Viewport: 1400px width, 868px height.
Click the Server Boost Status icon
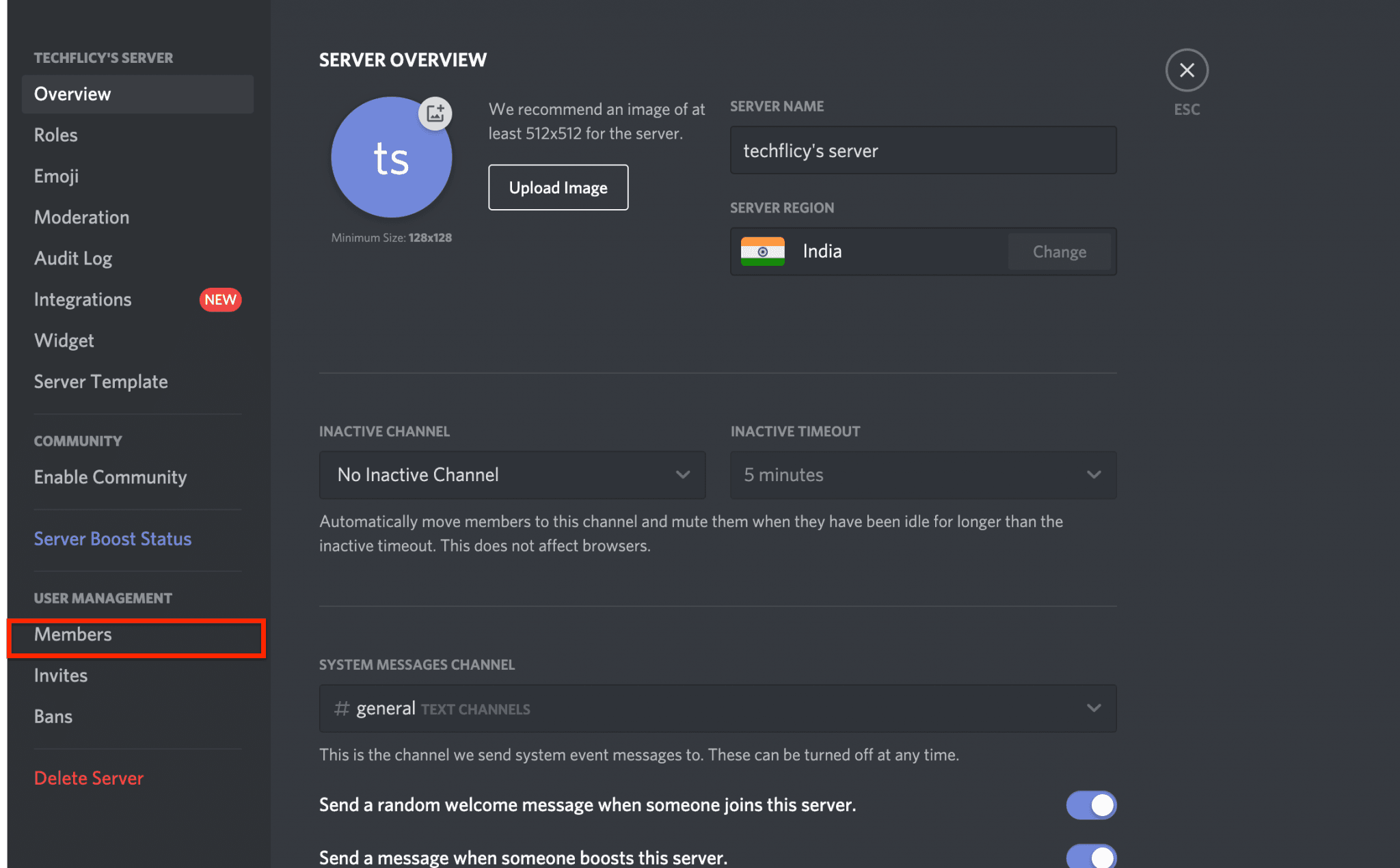click(x=113, y=538)
